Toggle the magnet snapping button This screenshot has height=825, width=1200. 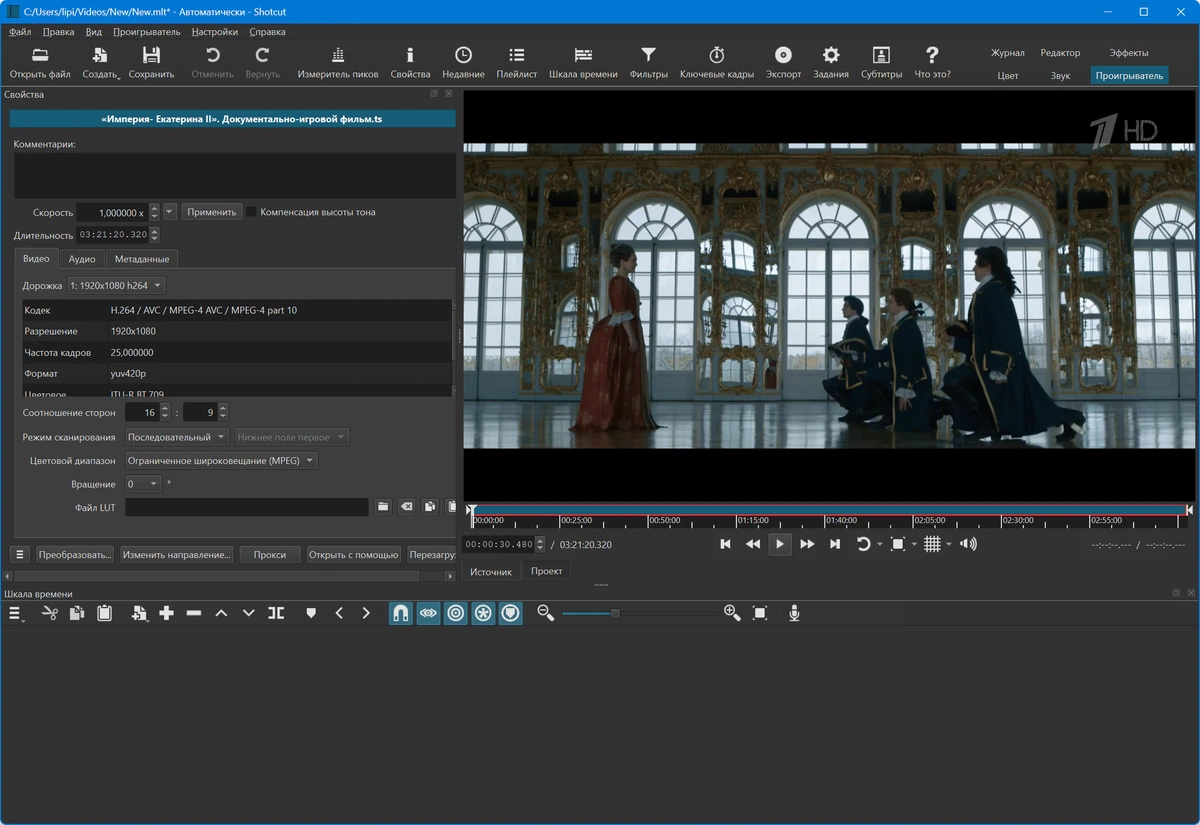tap(400, 613)
